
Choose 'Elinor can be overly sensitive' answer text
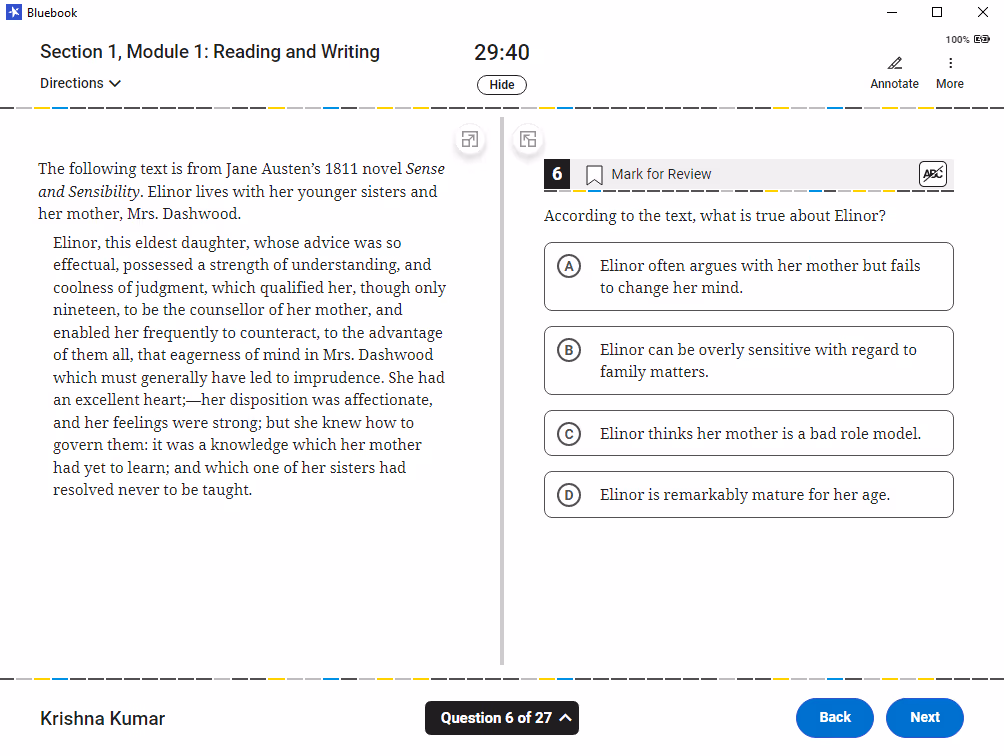coord(758,361)
